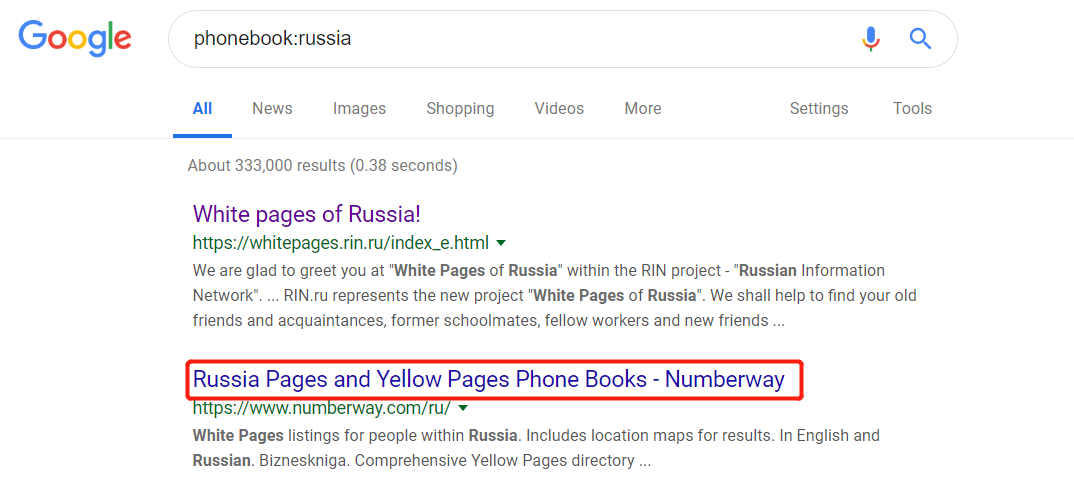Focus the search box containing phonebook:russia

500,39
